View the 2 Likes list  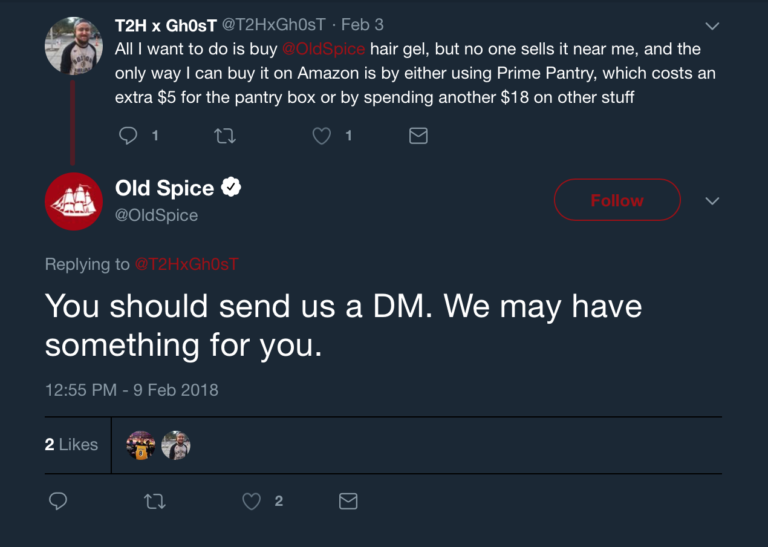point(71,444)
